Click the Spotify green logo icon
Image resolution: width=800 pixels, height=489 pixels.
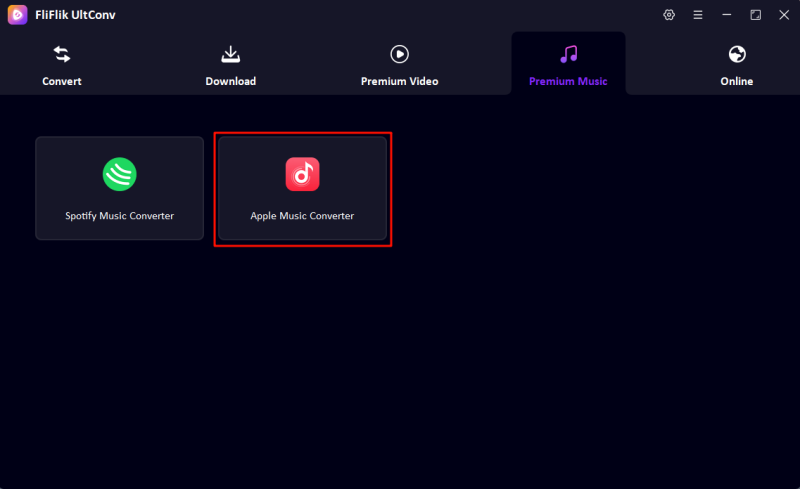pyautogui.click(x=119, y=174)
